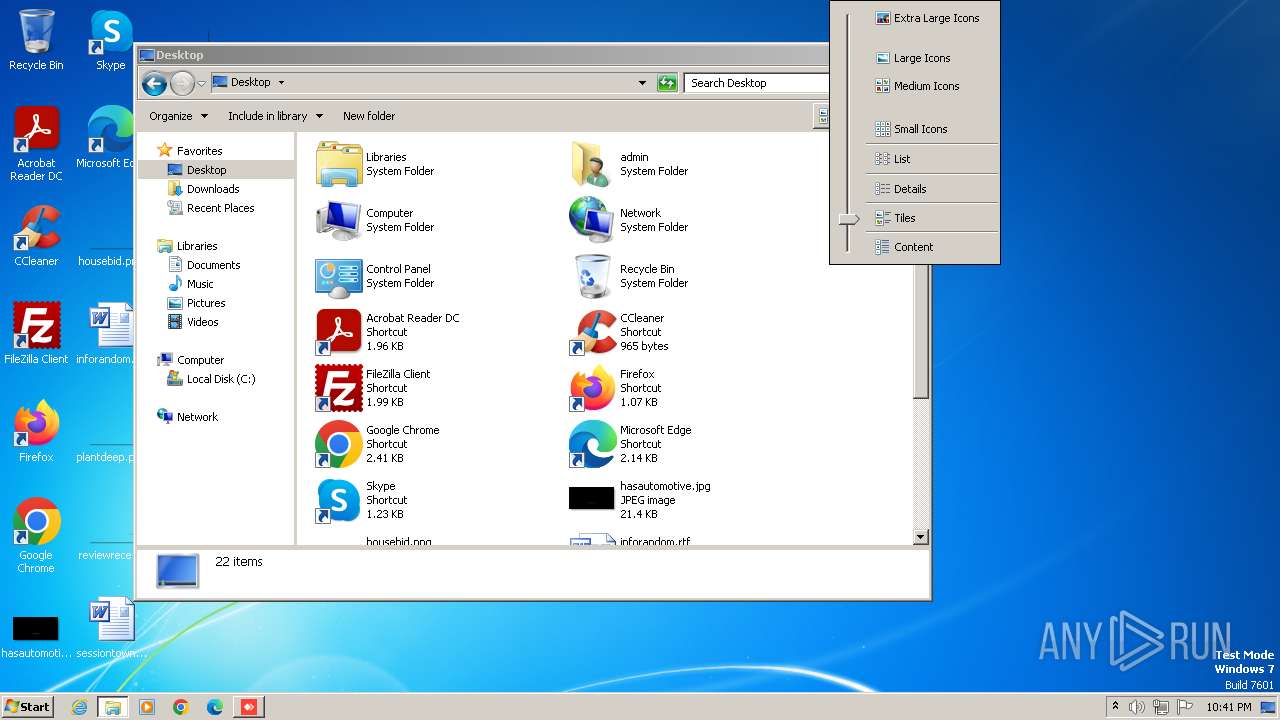This screenshot has width=1280, height=720.
Task: Show hidden tray icons arrow
Action: coord(1115,707)
